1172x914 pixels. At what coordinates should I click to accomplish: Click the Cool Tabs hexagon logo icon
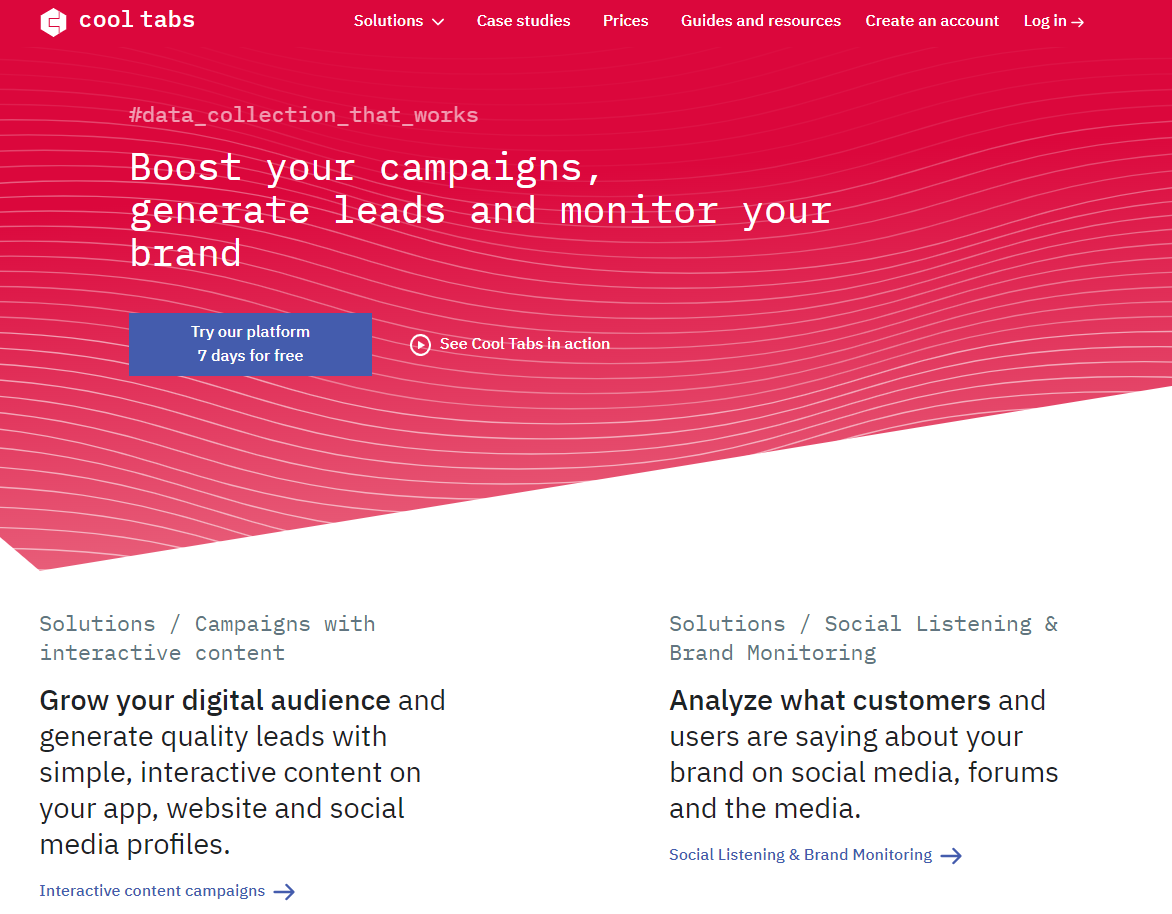53,22
